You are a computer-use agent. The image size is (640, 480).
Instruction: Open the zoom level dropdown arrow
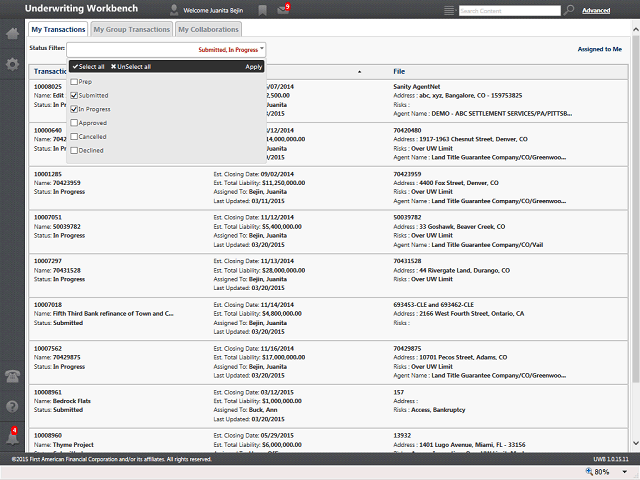624,472
